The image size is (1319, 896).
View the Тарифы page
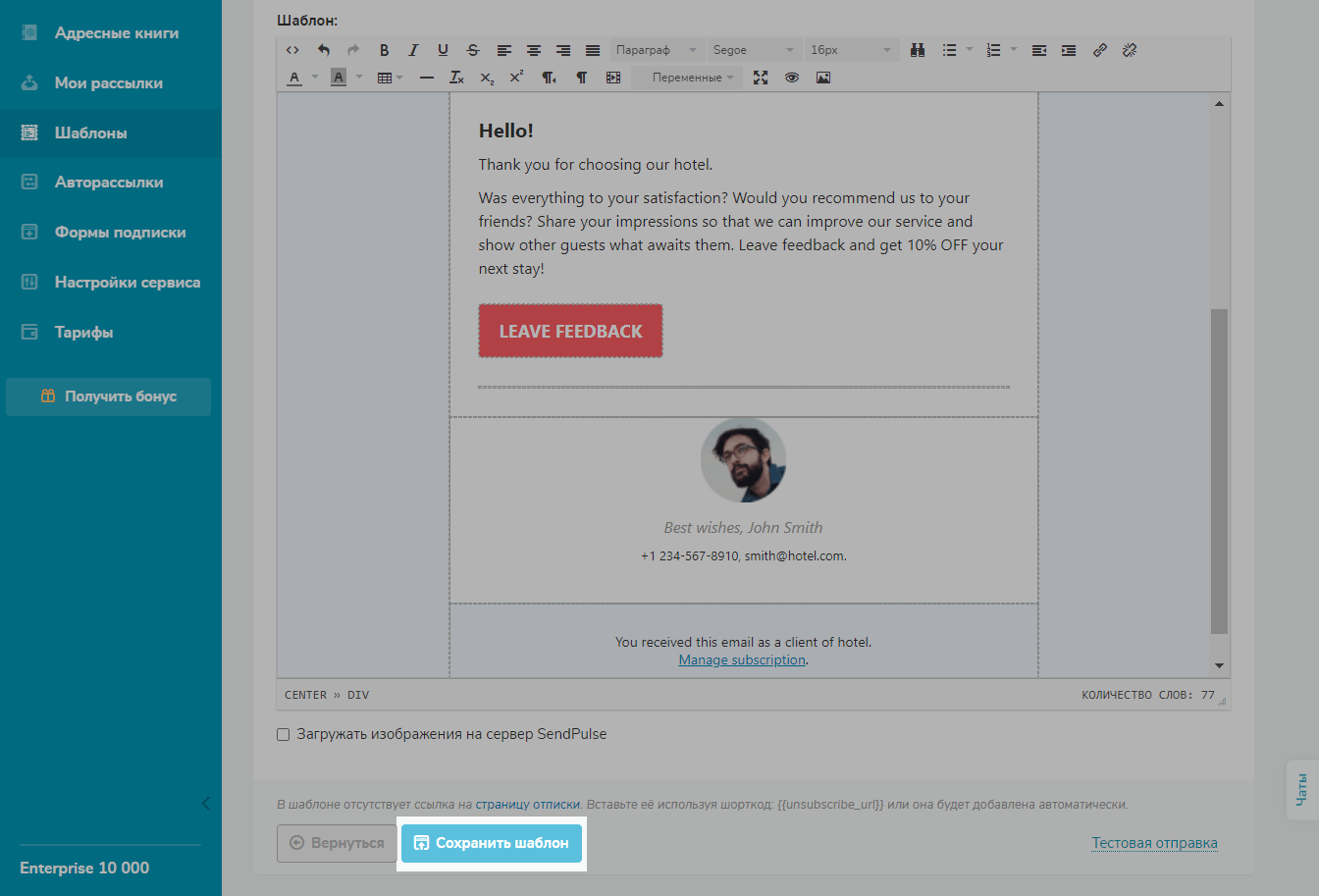coord(111,333)
